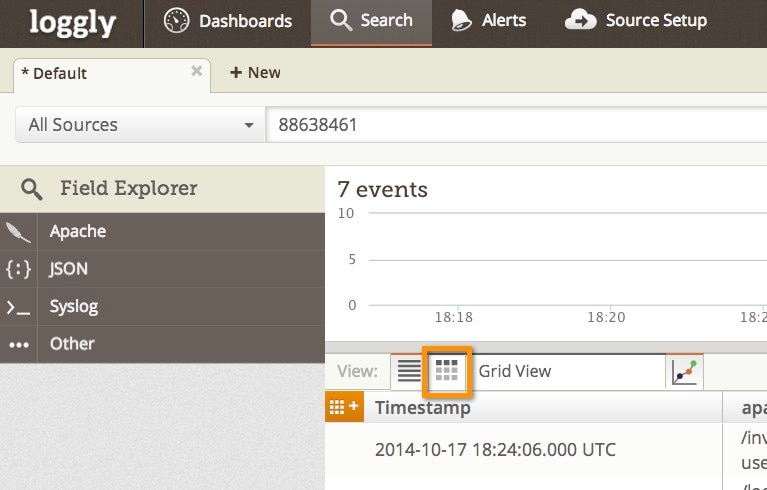Switch to the Search section
767x490 pixels.
click(x=371, y=21)
